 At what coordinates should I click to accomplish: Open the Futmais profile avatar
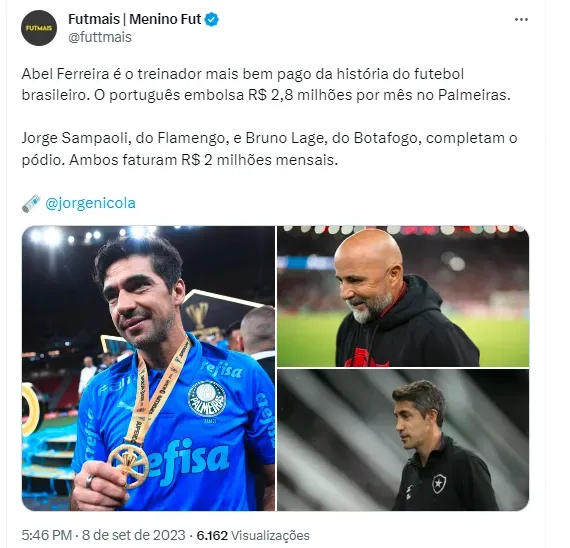39,28
